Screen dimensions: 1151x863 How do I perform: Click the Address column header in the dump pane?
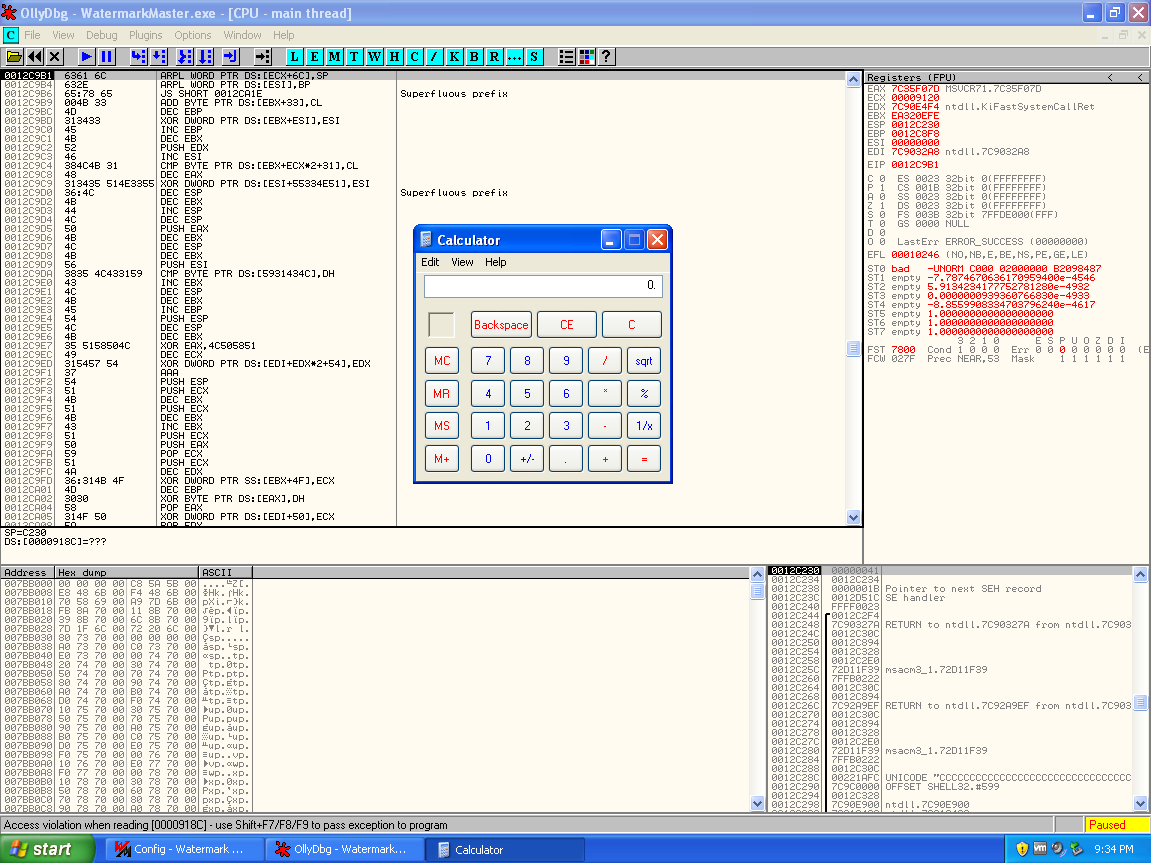click(x=28, y=572)
